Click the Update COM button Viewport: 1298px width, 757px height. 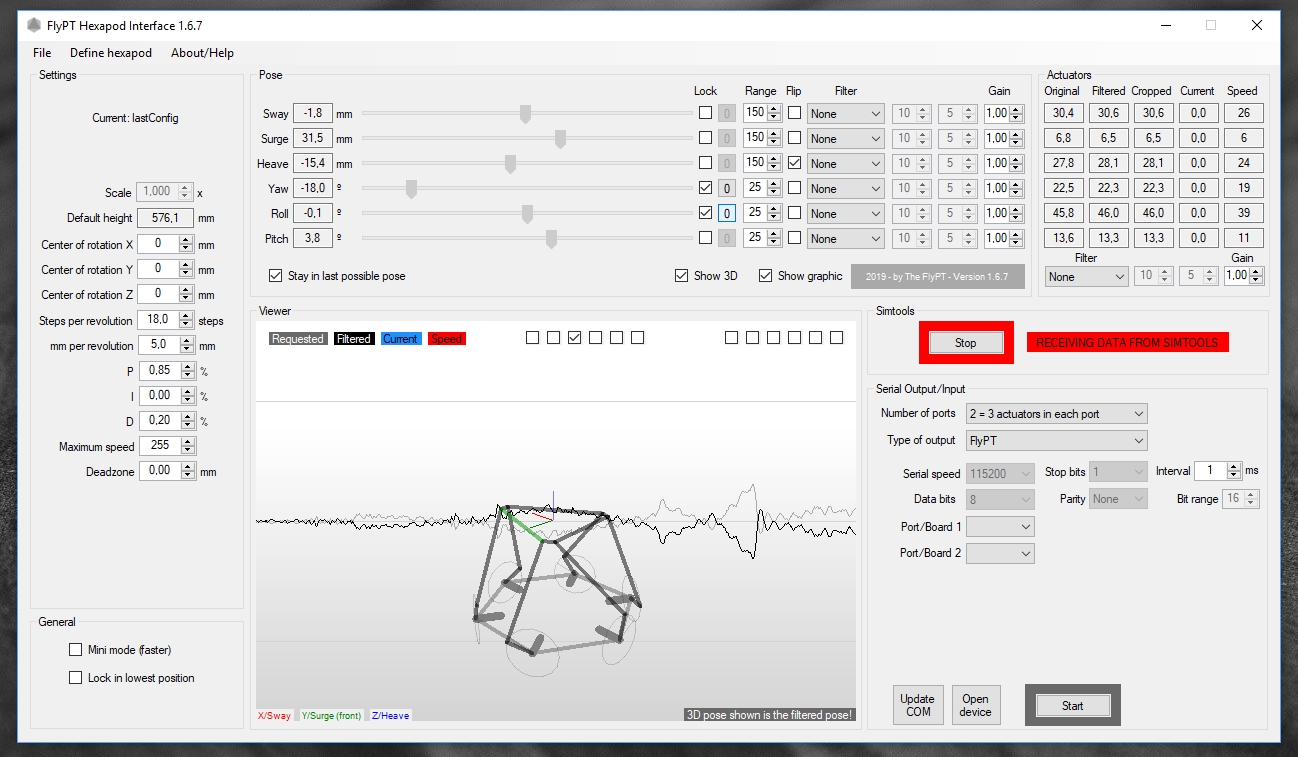[917, 705]
